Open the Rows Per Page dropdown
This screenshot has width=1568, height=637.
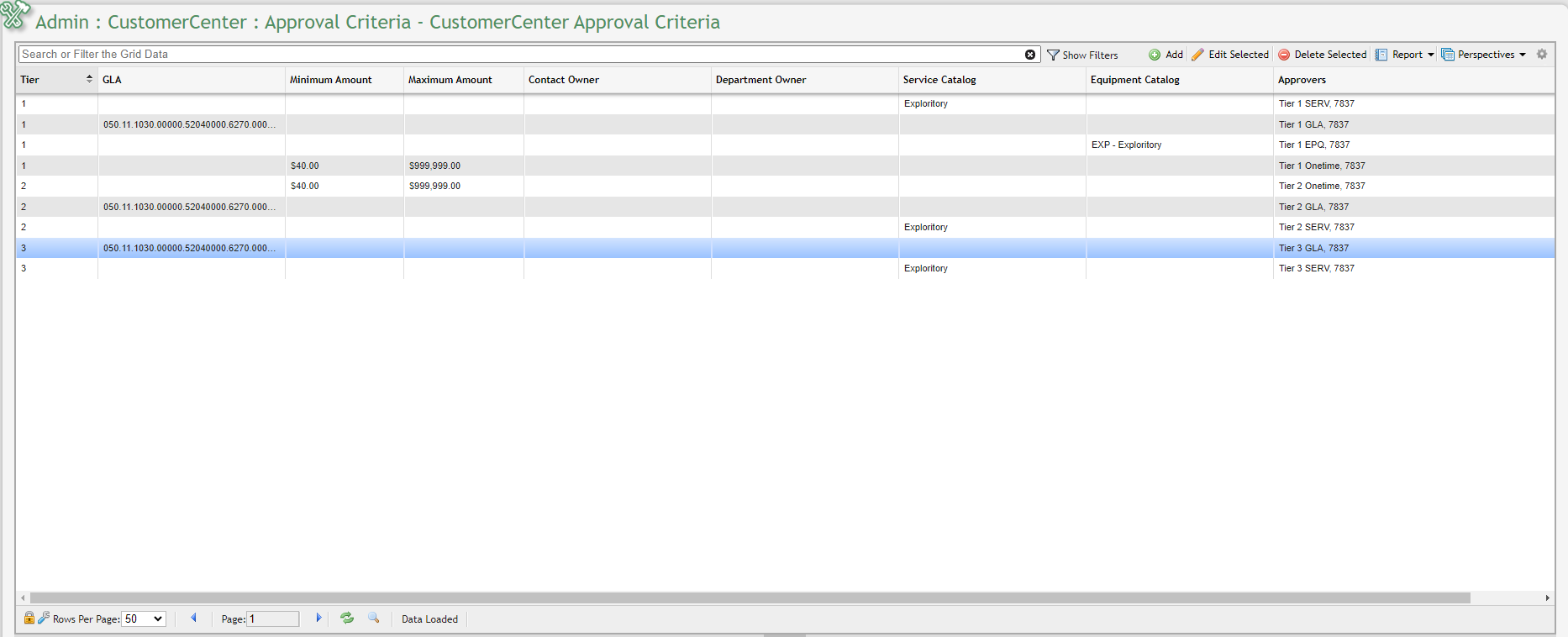click(144, 619)
